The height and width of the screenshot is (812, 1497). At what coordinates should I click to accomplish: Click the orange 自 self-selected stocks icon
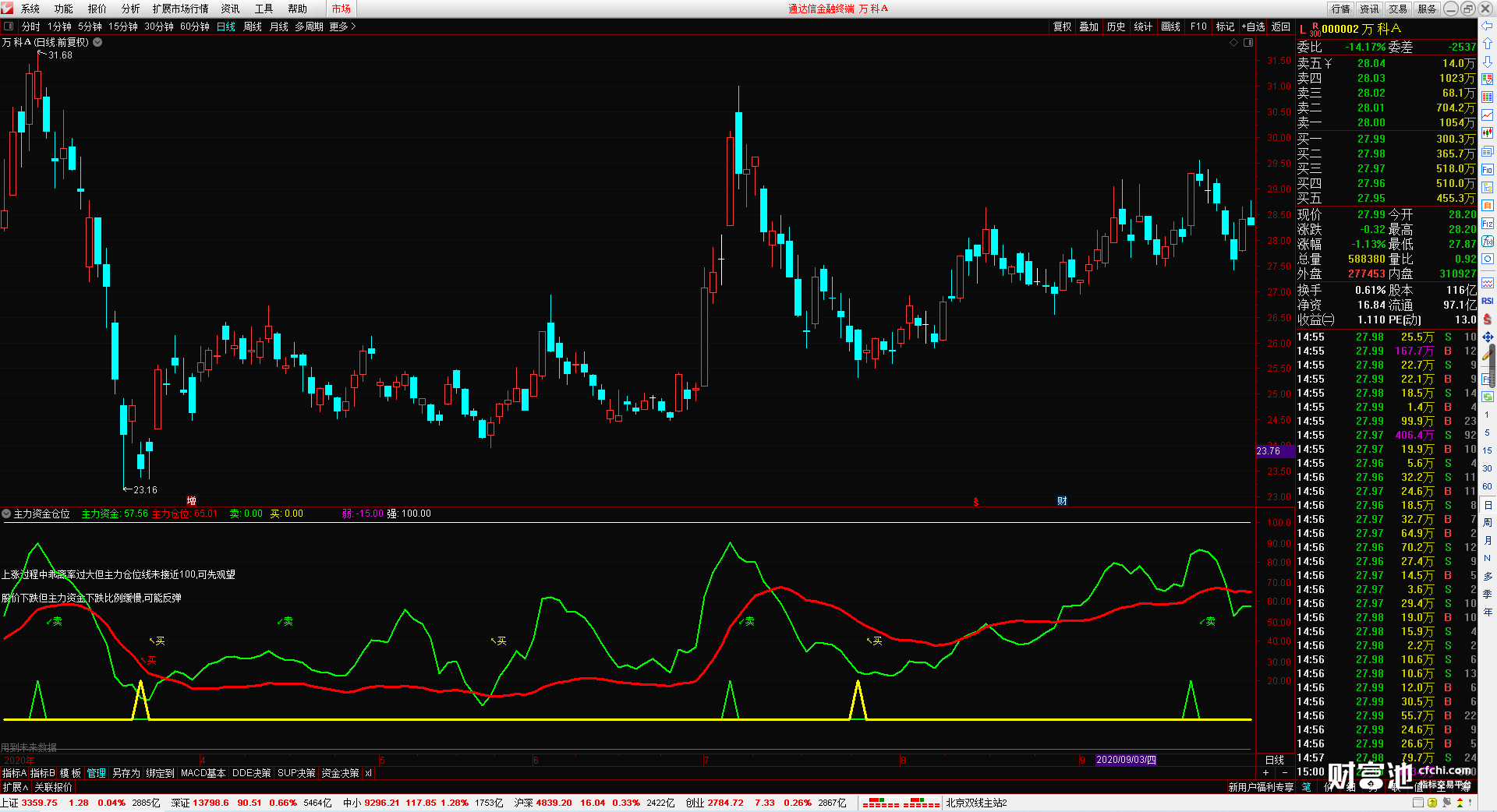(1488, 205)
